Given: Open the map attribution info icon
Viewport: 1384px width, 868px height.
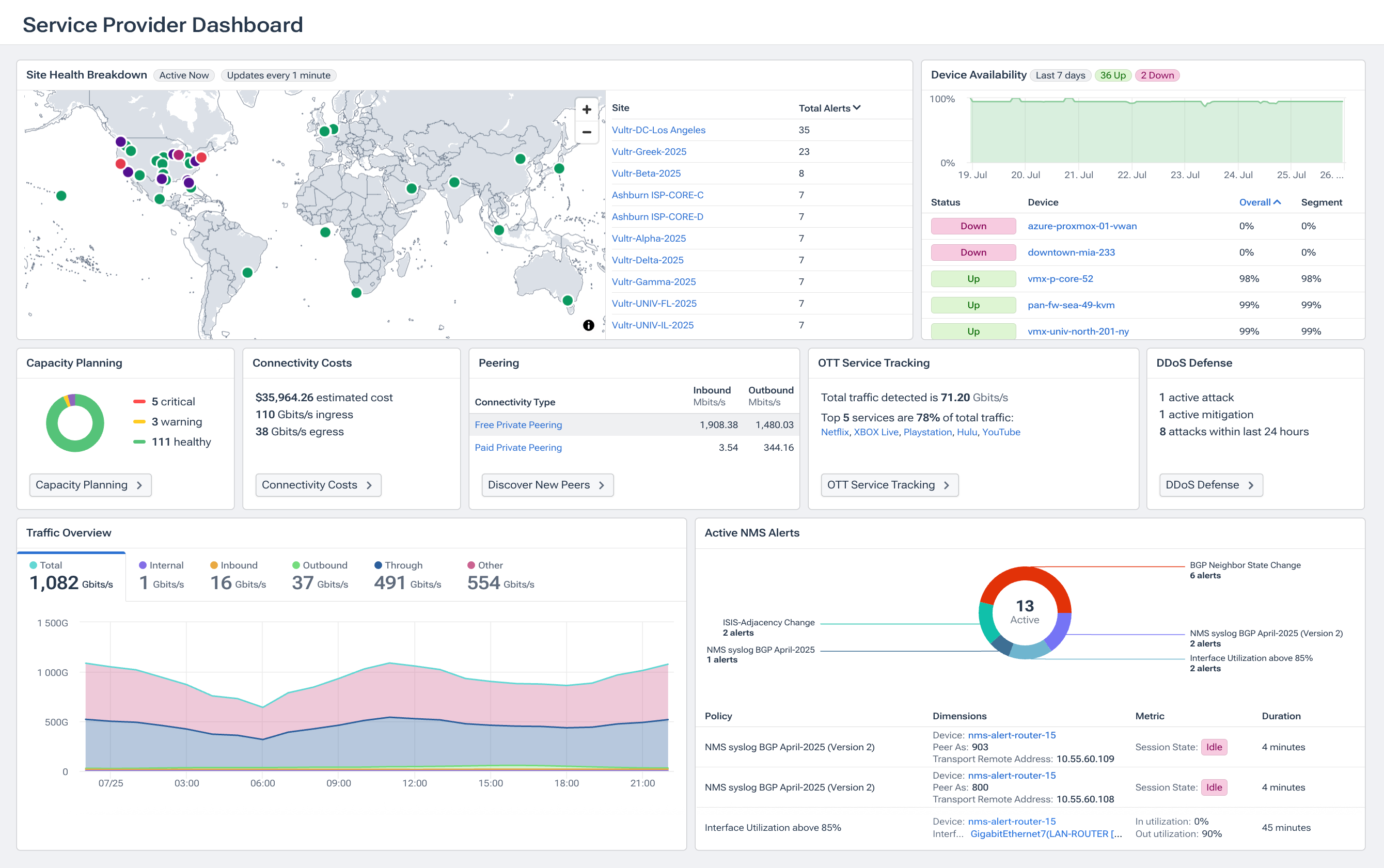Looking at the screenshot, I should 588,324.
